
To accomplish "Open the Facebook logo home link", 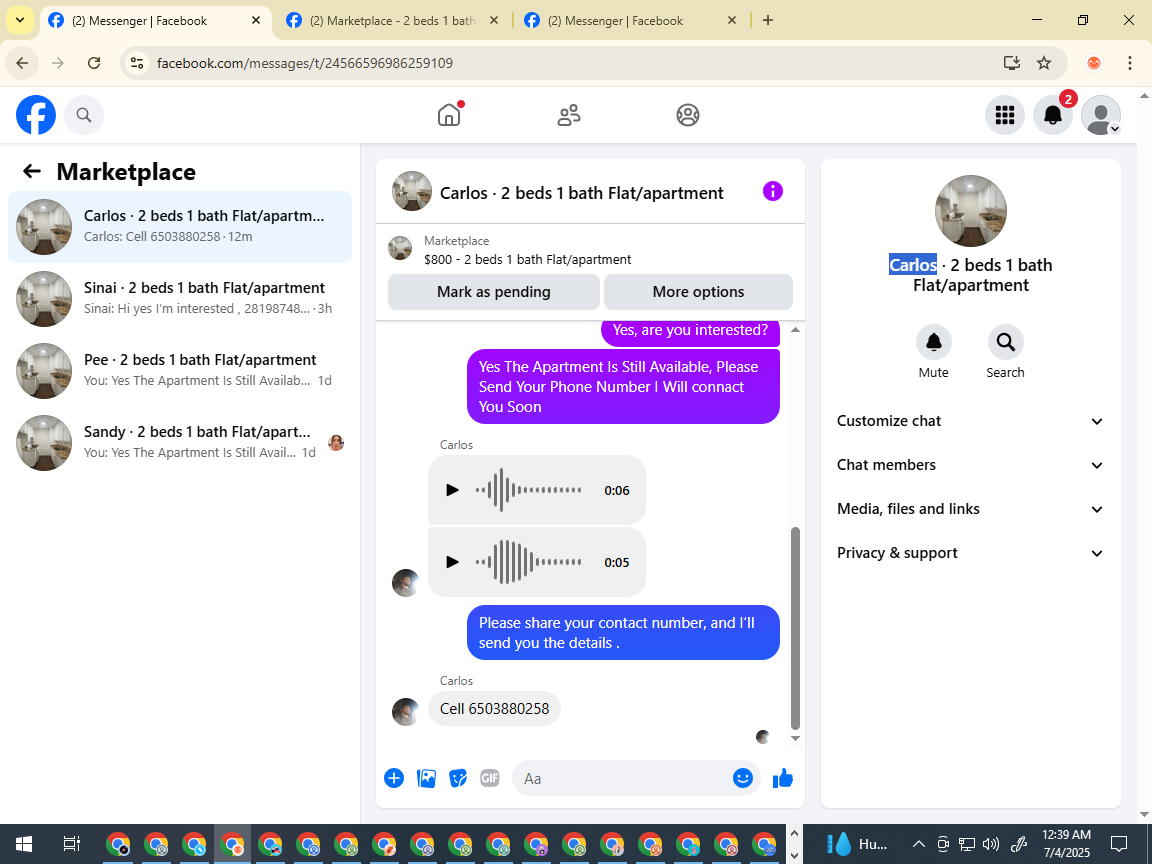I will [x=36, y=115].
